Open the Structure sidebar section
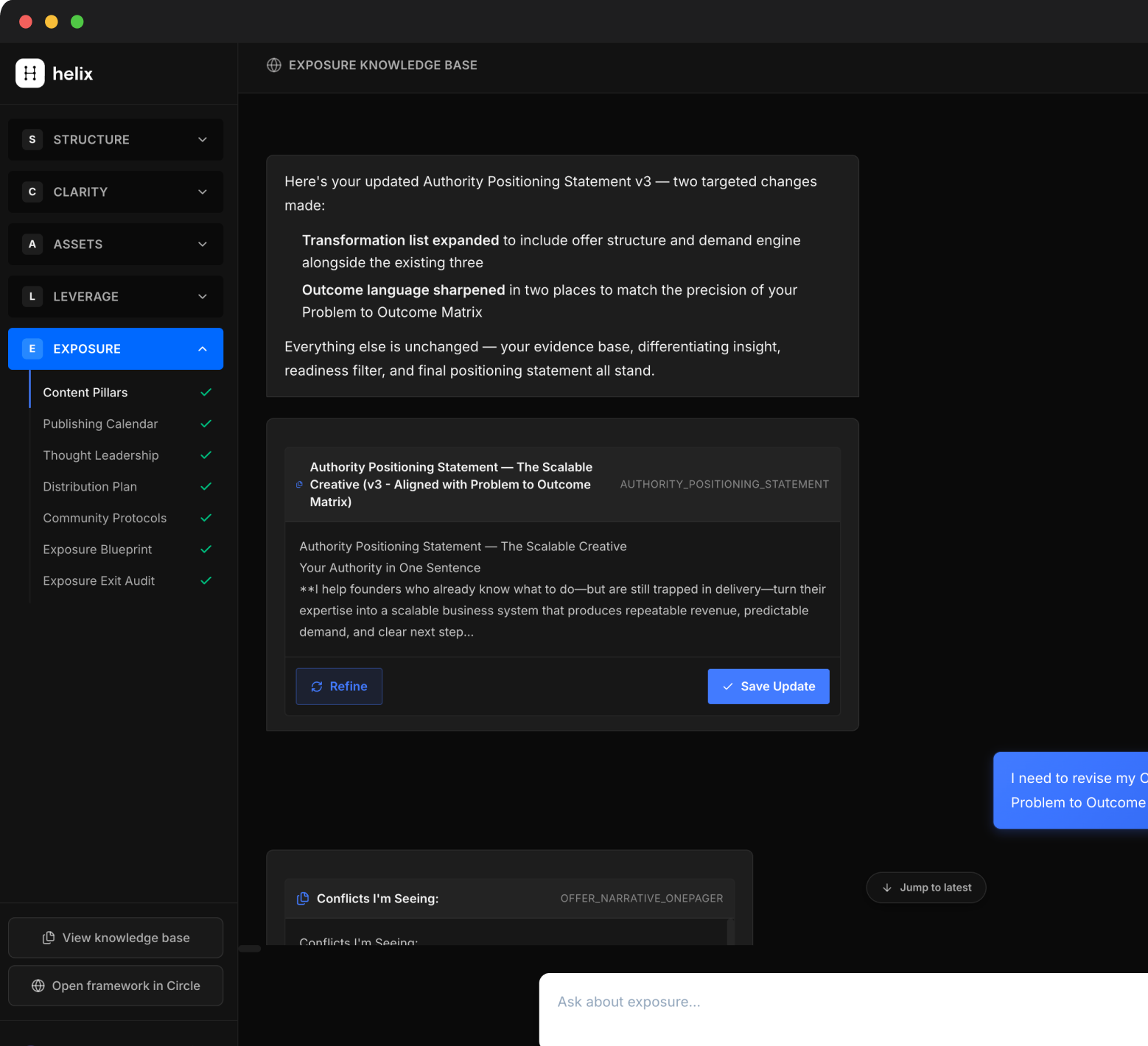1148x1046 pixels. point(116,139)
